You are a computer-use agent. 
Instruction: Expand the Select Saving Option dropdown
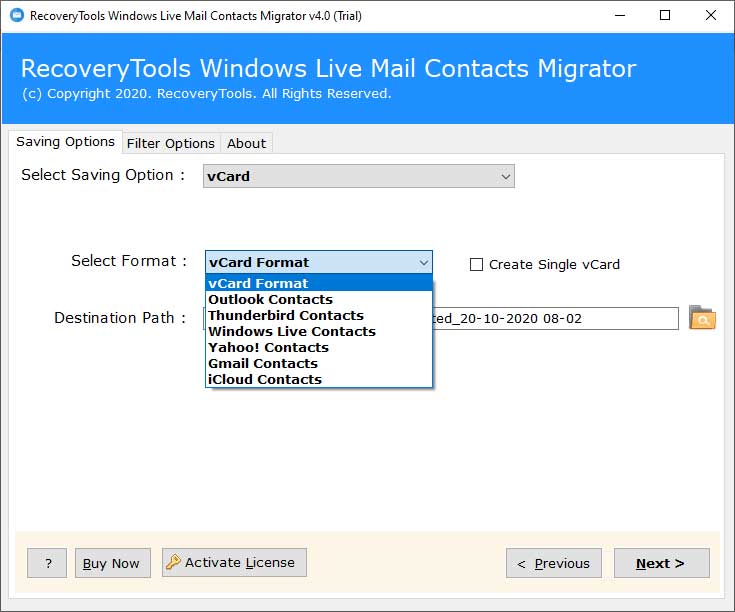pos(506,176)
